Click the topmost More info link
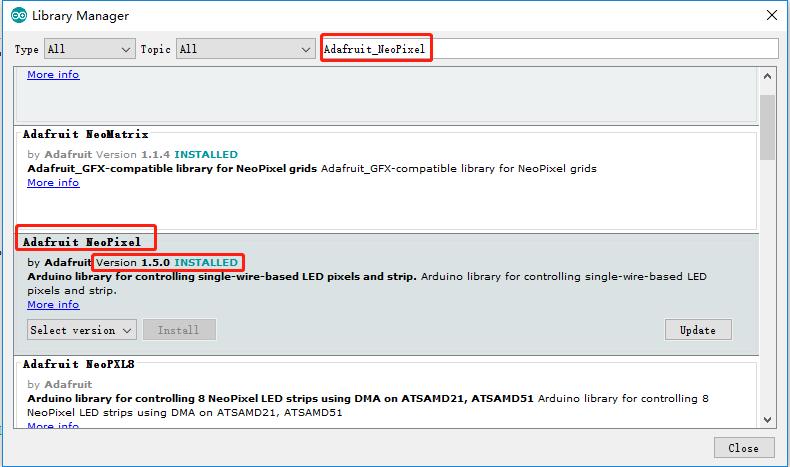Screen dimensions: 790x467 pyautogui.click(x=53, y=75)
